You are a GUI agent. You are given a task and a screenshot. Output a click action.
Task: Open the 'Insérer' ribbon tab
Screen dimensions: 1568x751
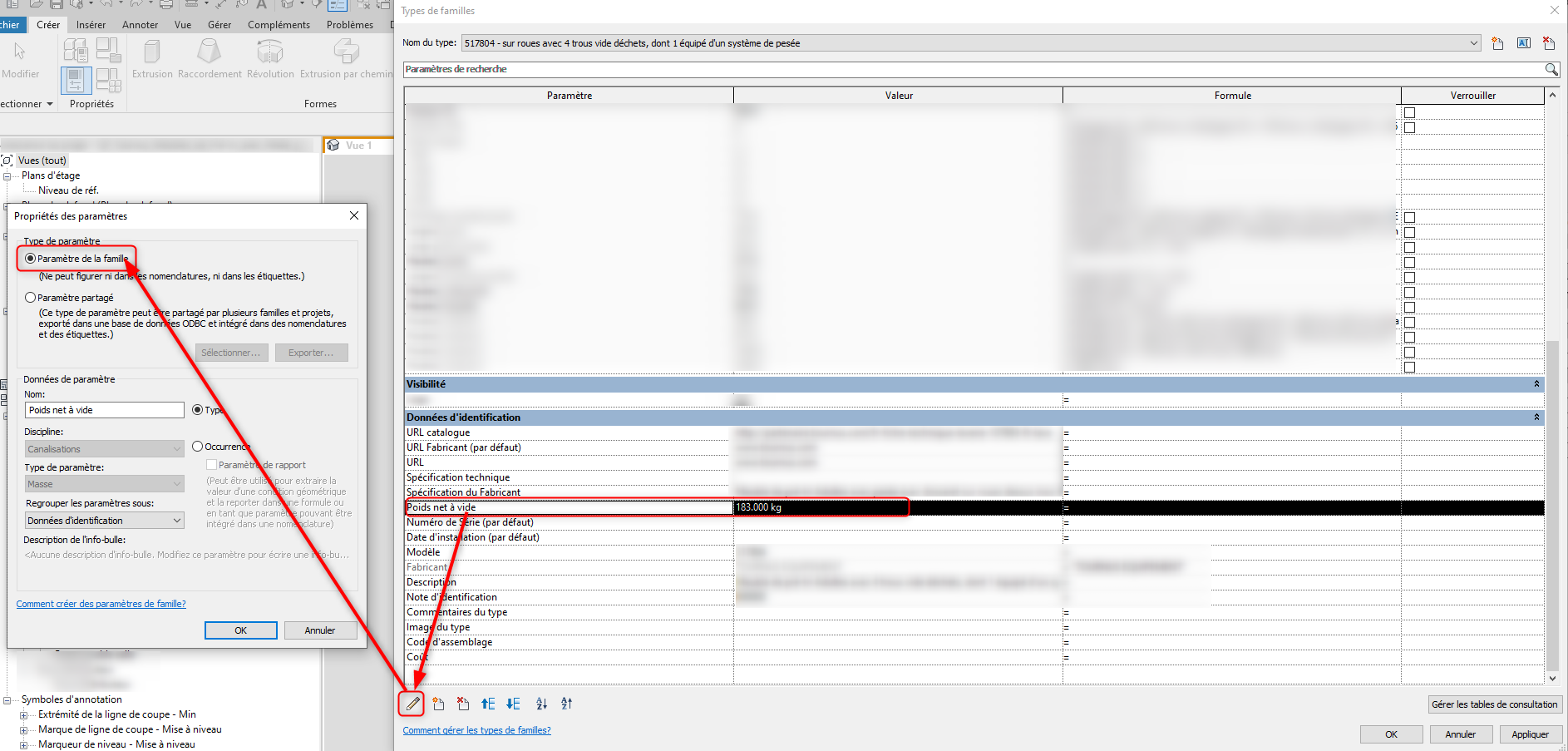[x=91, y=25]
